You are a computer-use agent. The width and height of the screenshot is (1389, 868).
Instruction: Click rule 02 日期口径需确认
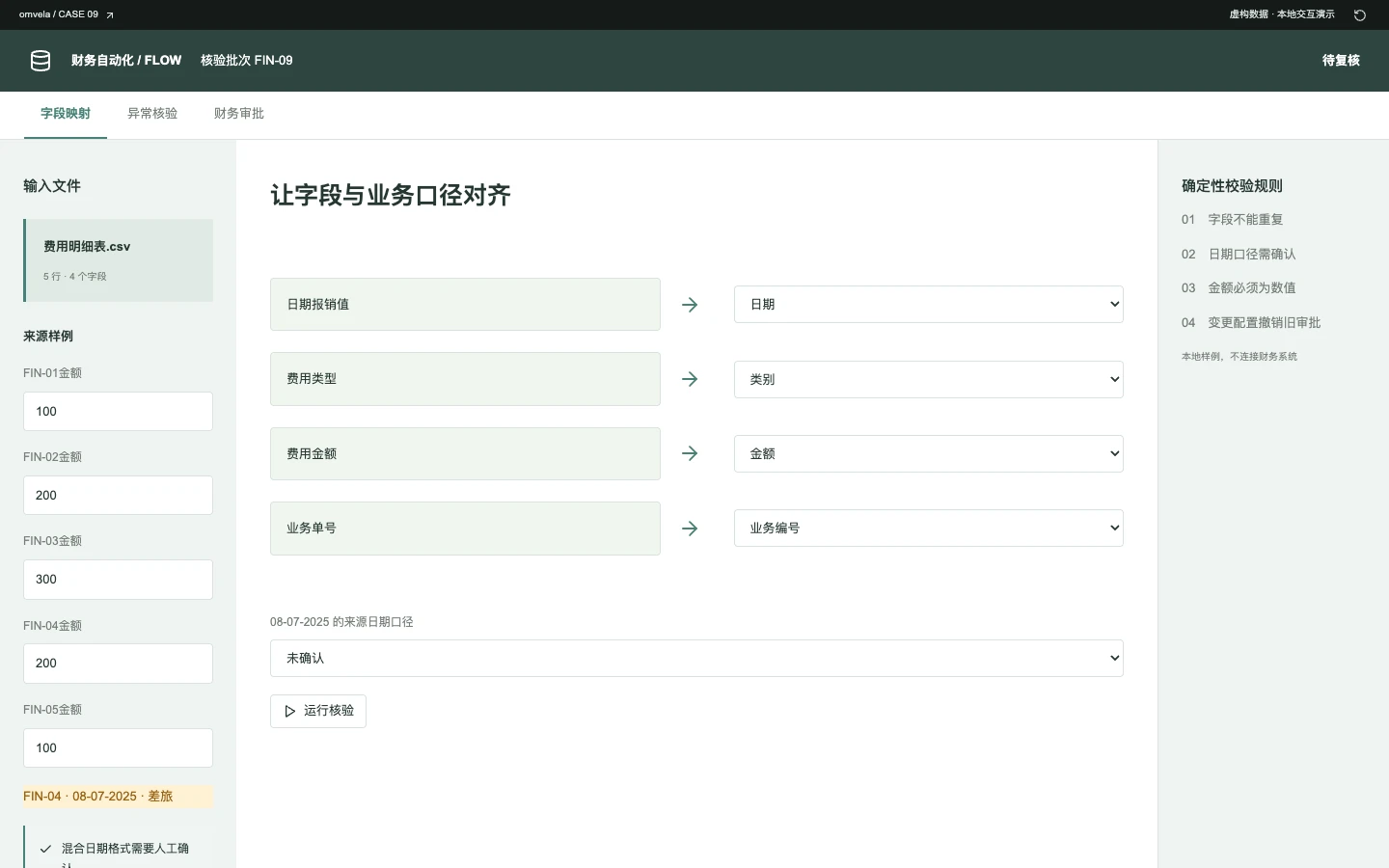click(x=1239, y=255)
